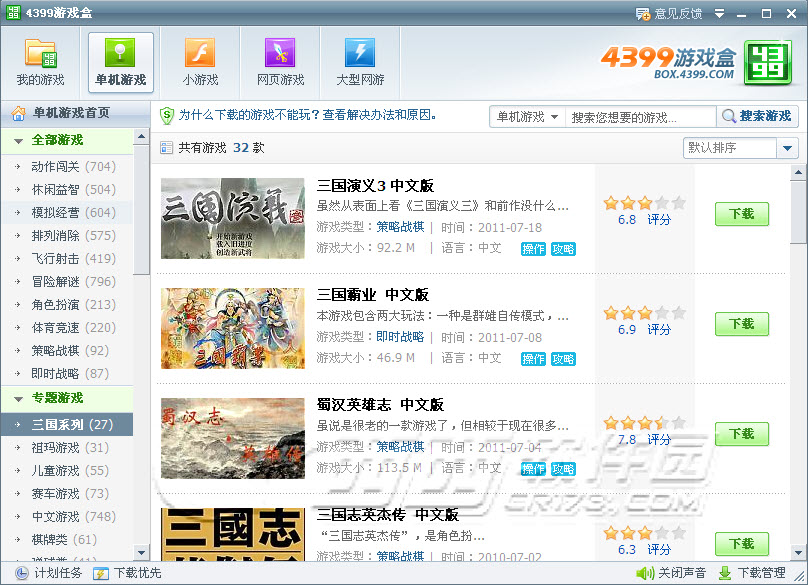Image resolution: width=808 pixels, height=585 pixels.
Task: Click the home icon beside 单机游戏首页
Action: [18, 113]
